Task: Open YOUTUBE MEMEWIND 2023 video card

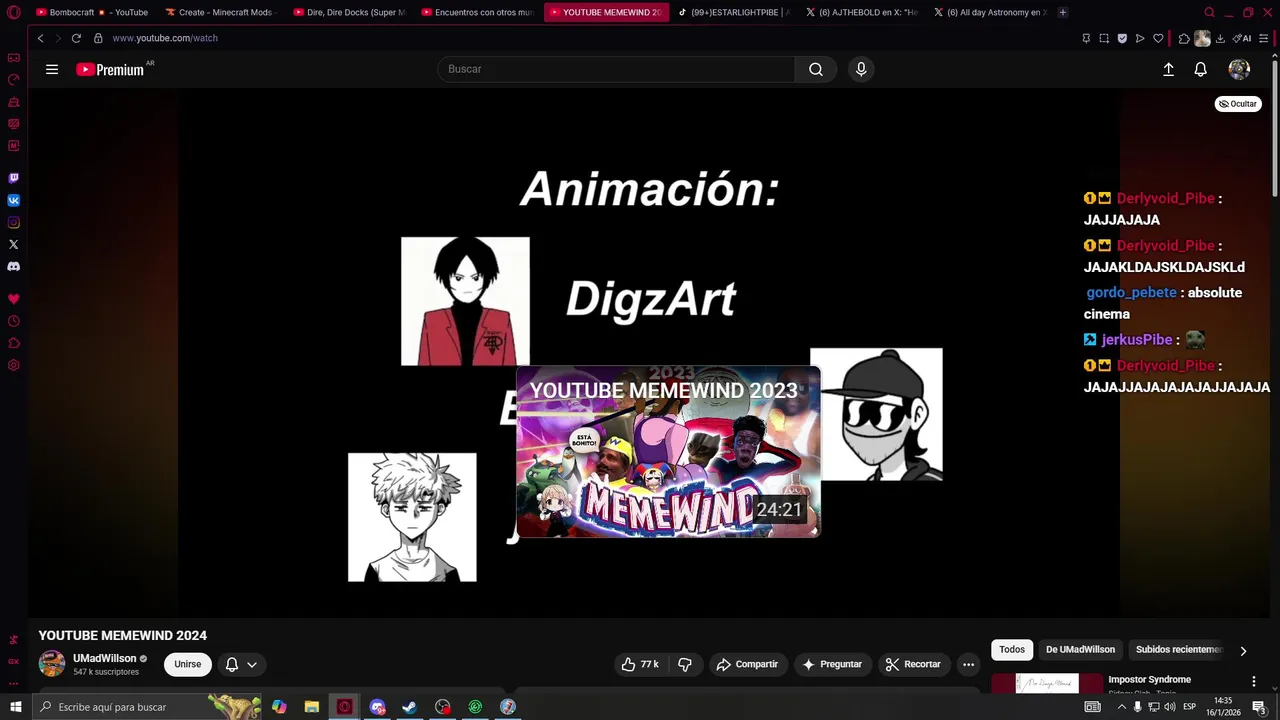Action: [668, 452]
